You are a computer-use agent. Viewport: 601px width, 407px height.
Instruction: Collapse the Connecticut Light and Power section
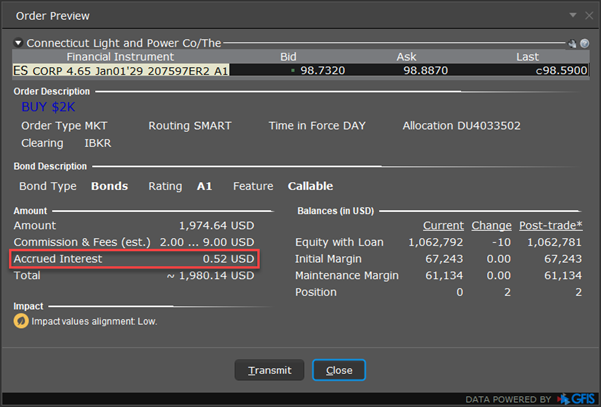pyautogui.click(x=18, y=43)
